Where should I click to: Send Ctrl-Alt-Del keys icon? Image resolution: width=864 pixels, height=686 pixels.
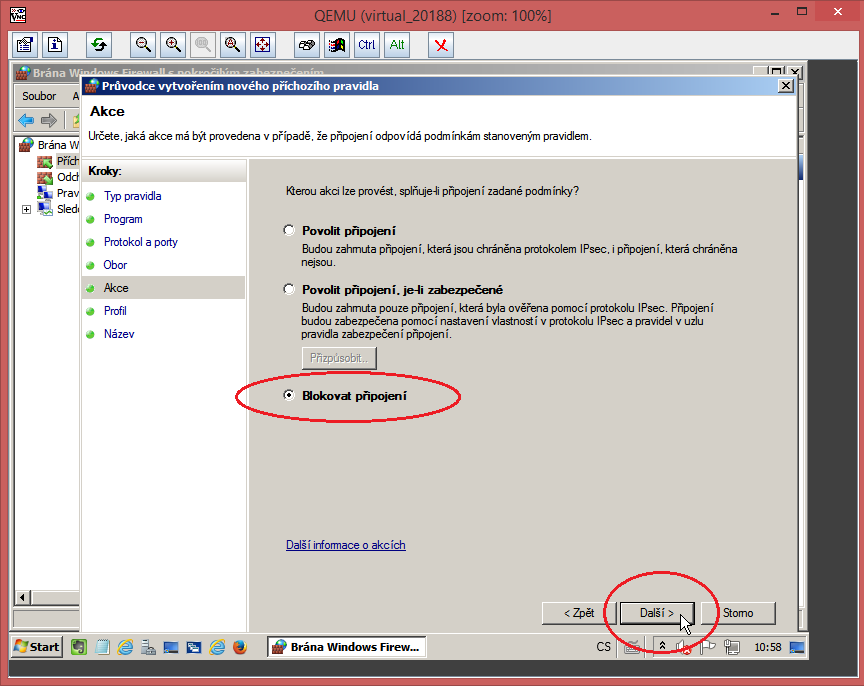click(307, 45)
